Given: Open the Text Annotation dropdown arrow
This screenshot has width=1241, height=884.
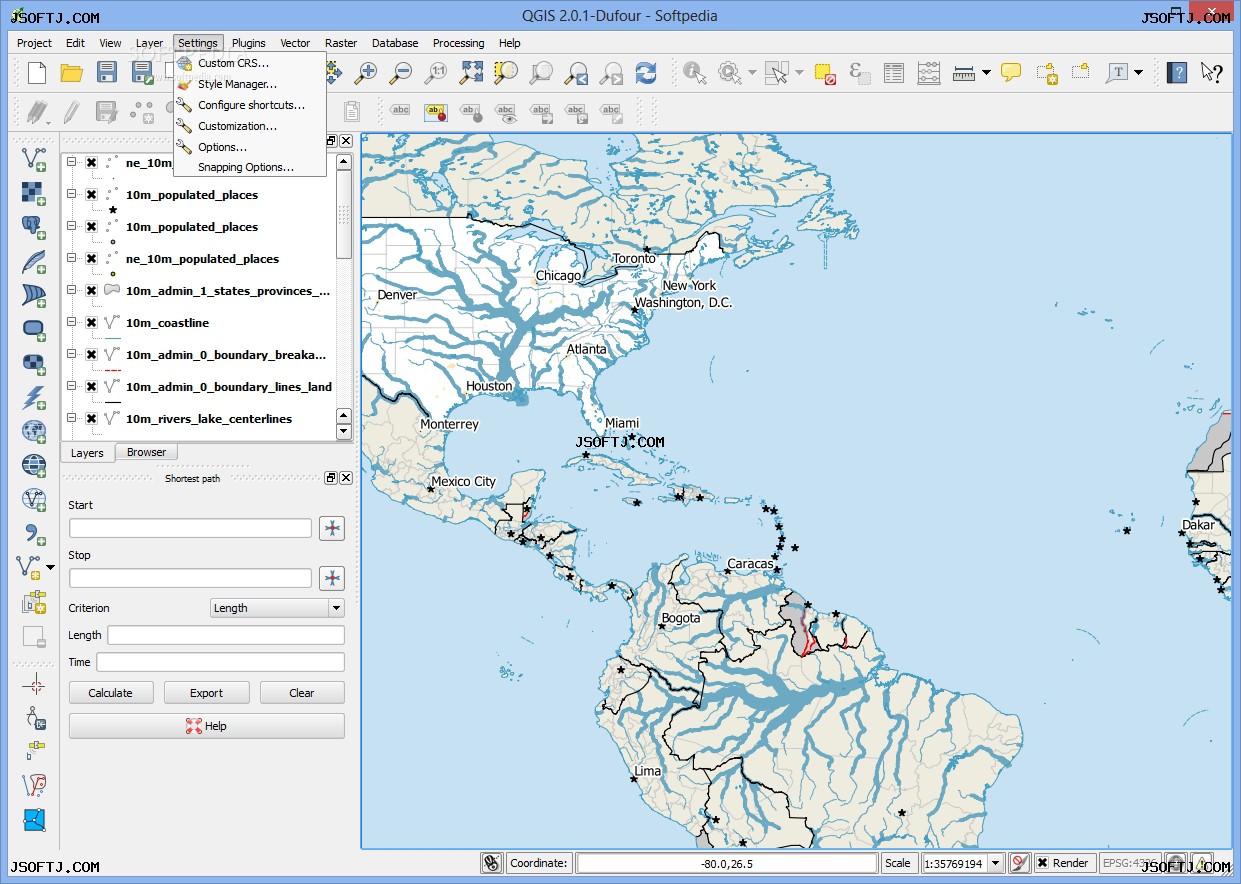Looking at the screenshot, I should tap(1138, 72).
